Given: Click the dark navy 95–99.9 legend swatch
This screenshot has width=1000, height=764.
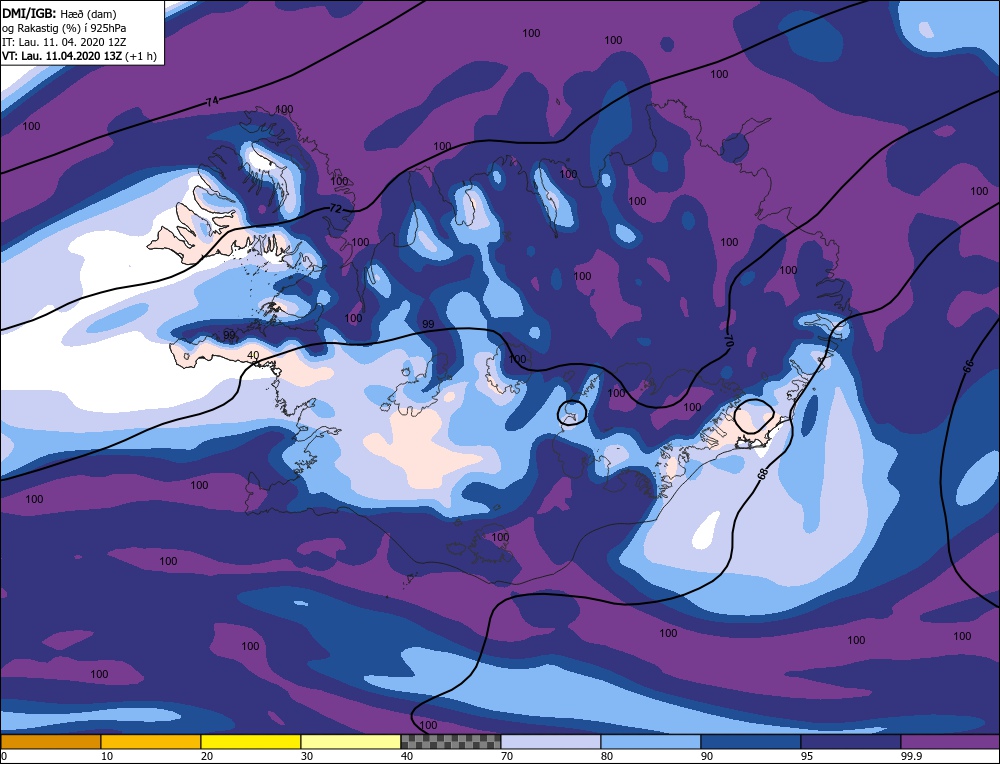Looking at the screenshot, I should [851, 742].
